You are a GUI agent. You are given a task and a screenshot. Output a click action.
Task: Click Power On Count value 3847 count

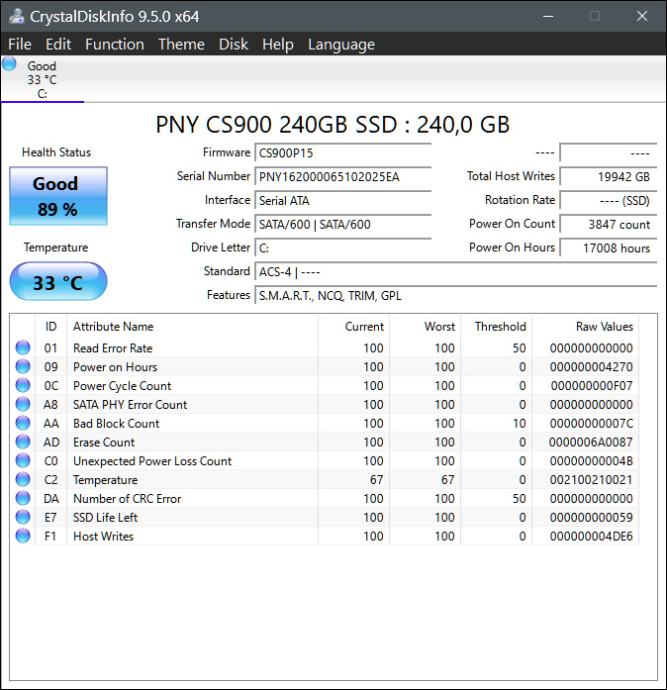[x=608, y=224]
